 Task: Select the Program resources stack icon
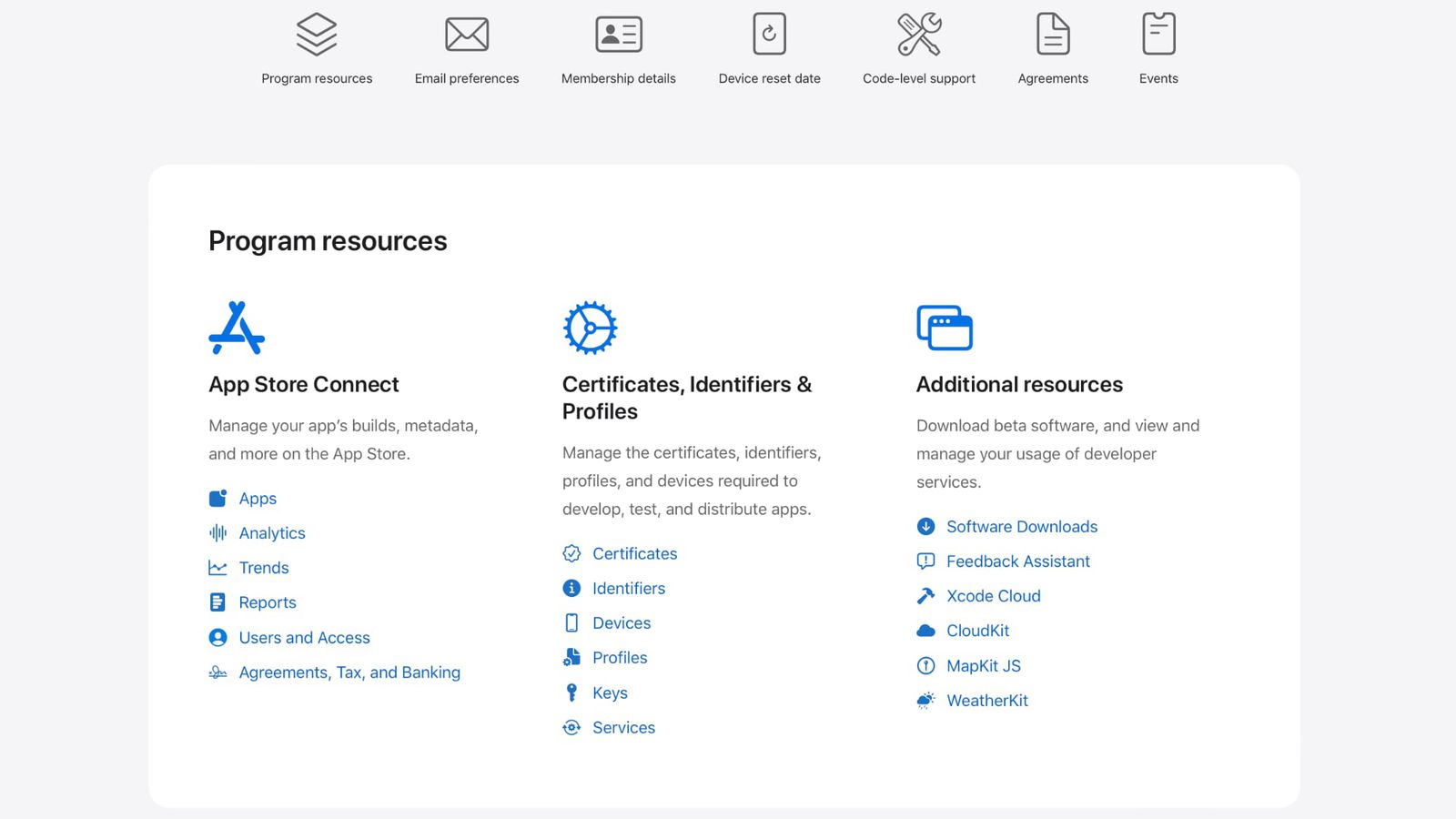point(317,34)
